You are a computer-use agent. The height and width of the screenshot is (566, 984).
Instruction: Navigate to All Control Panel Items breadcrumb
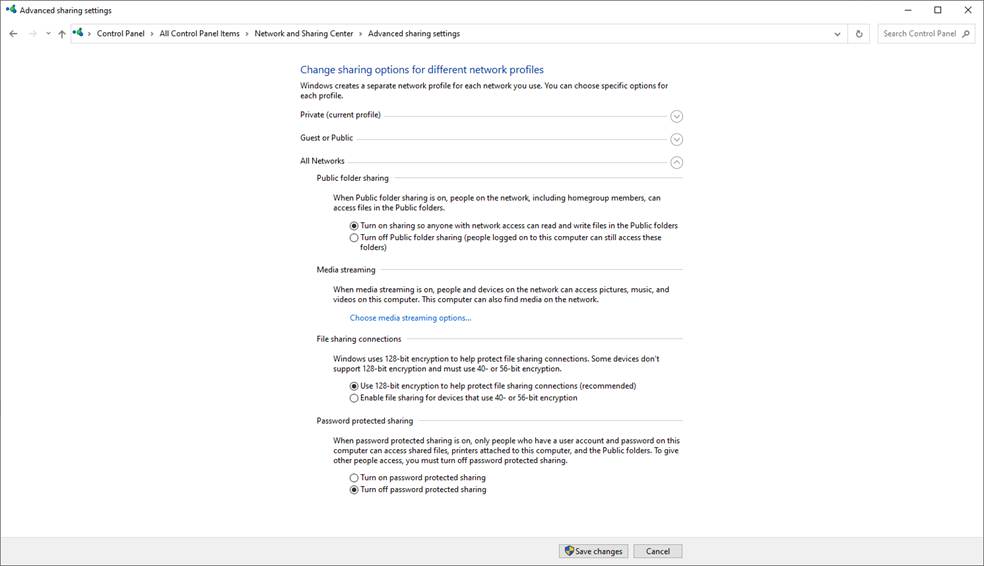click(200, 34)
